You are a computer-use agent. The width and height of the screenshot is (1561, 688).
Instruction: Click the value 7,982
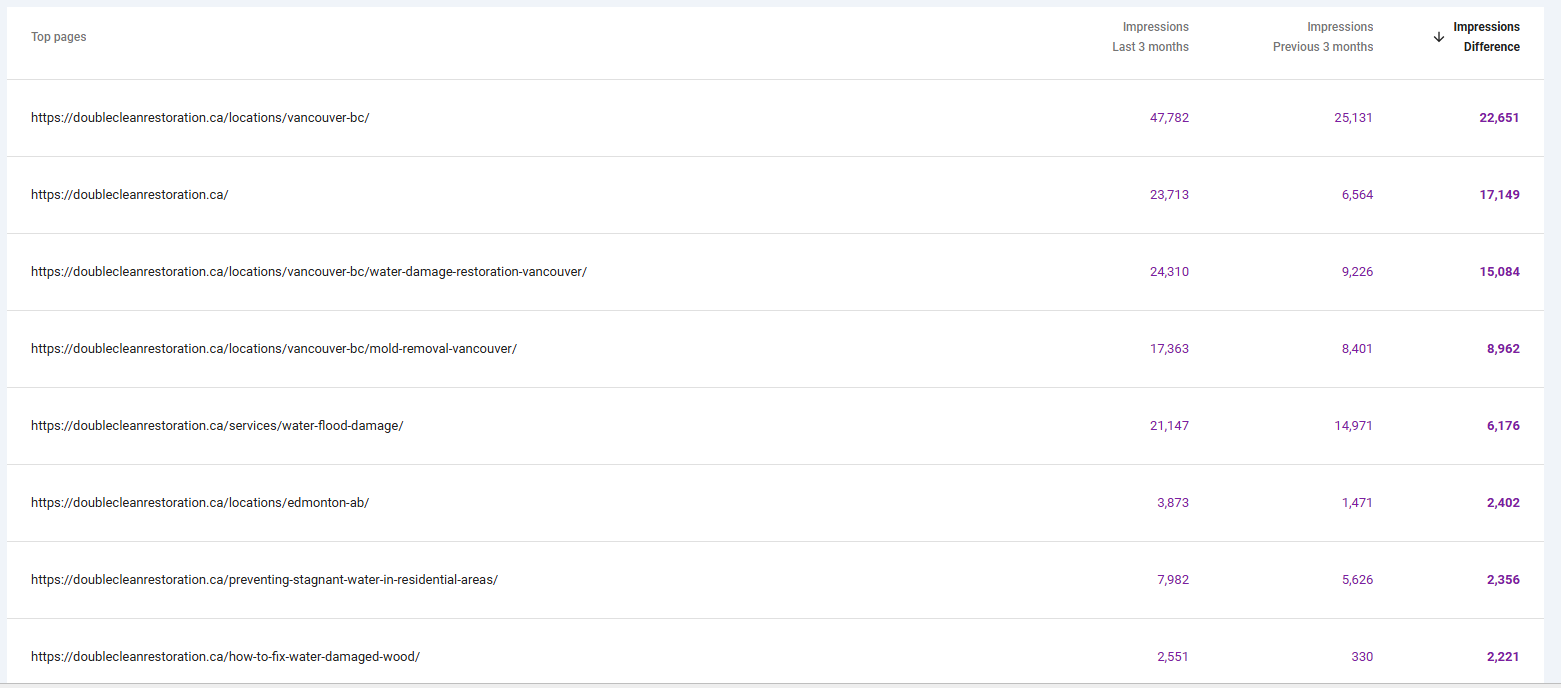tap(1173, 580)
